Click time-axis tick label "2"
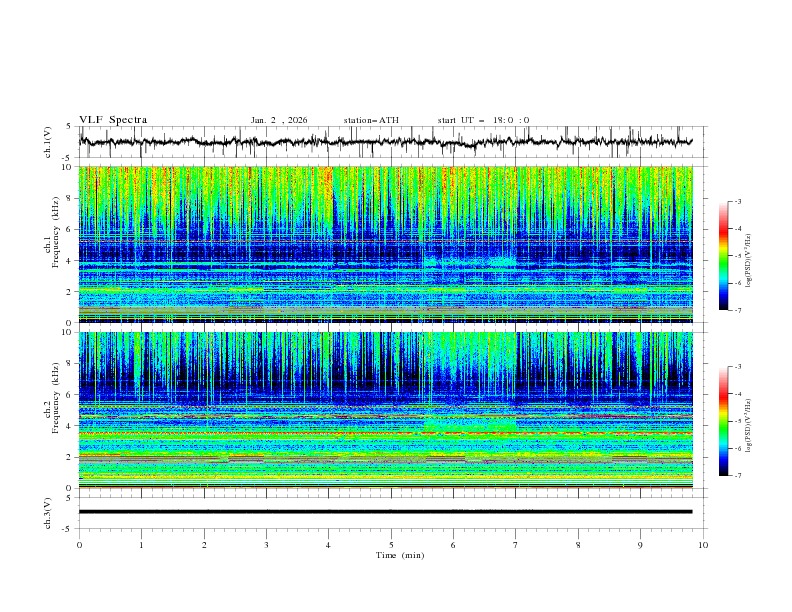Image resolution: width=792 pixels, height=612 pixels. coord(204,545)
